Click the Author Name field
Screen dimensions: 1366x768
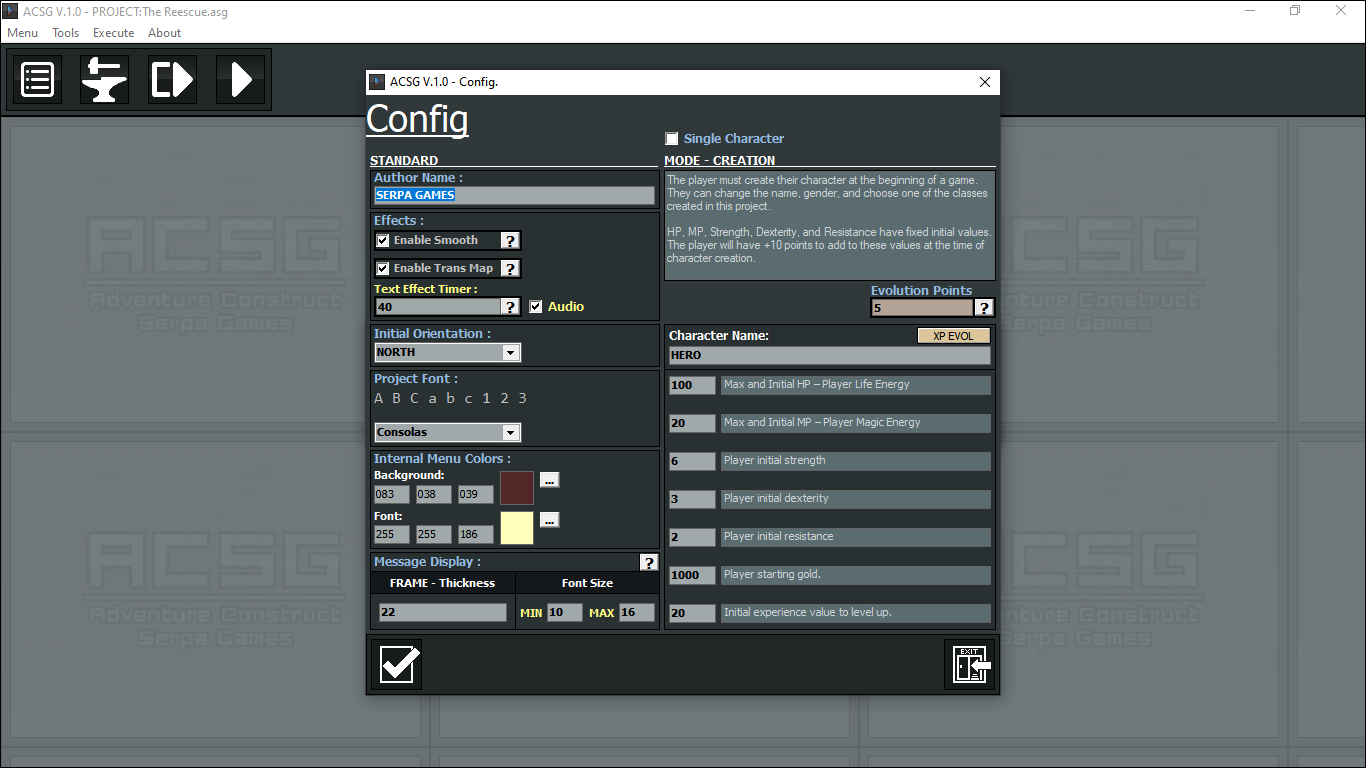[514, 195]
